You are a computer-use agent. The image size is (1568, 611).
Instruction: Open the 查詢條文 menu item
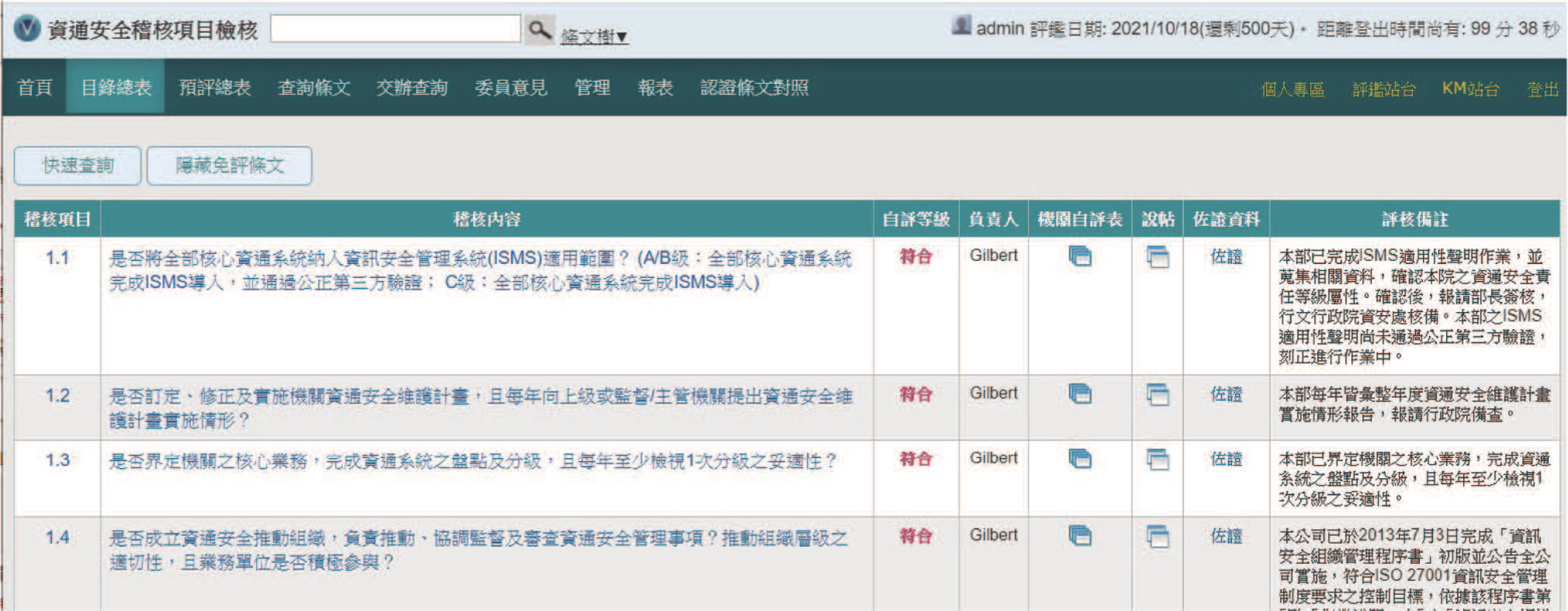coord(313,88)
